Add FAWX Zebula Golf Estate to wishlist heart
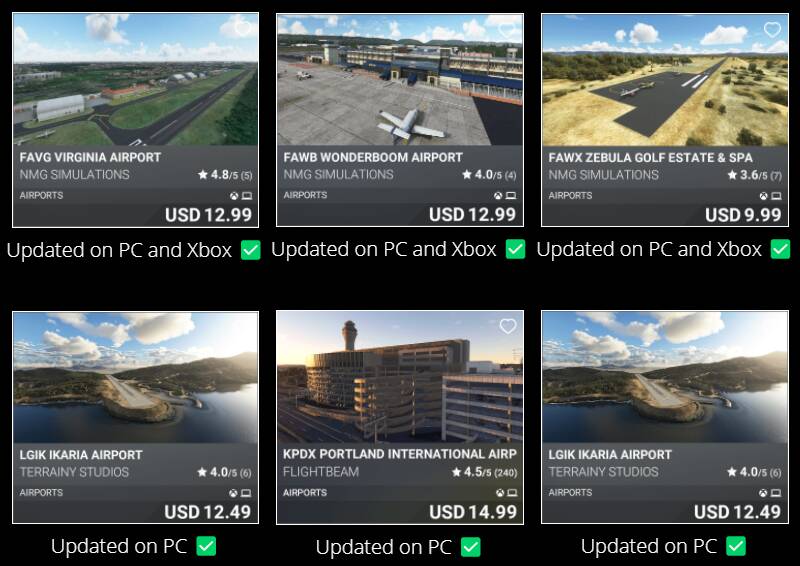Screen dimensions: 800x566 [x=772, y=30]
